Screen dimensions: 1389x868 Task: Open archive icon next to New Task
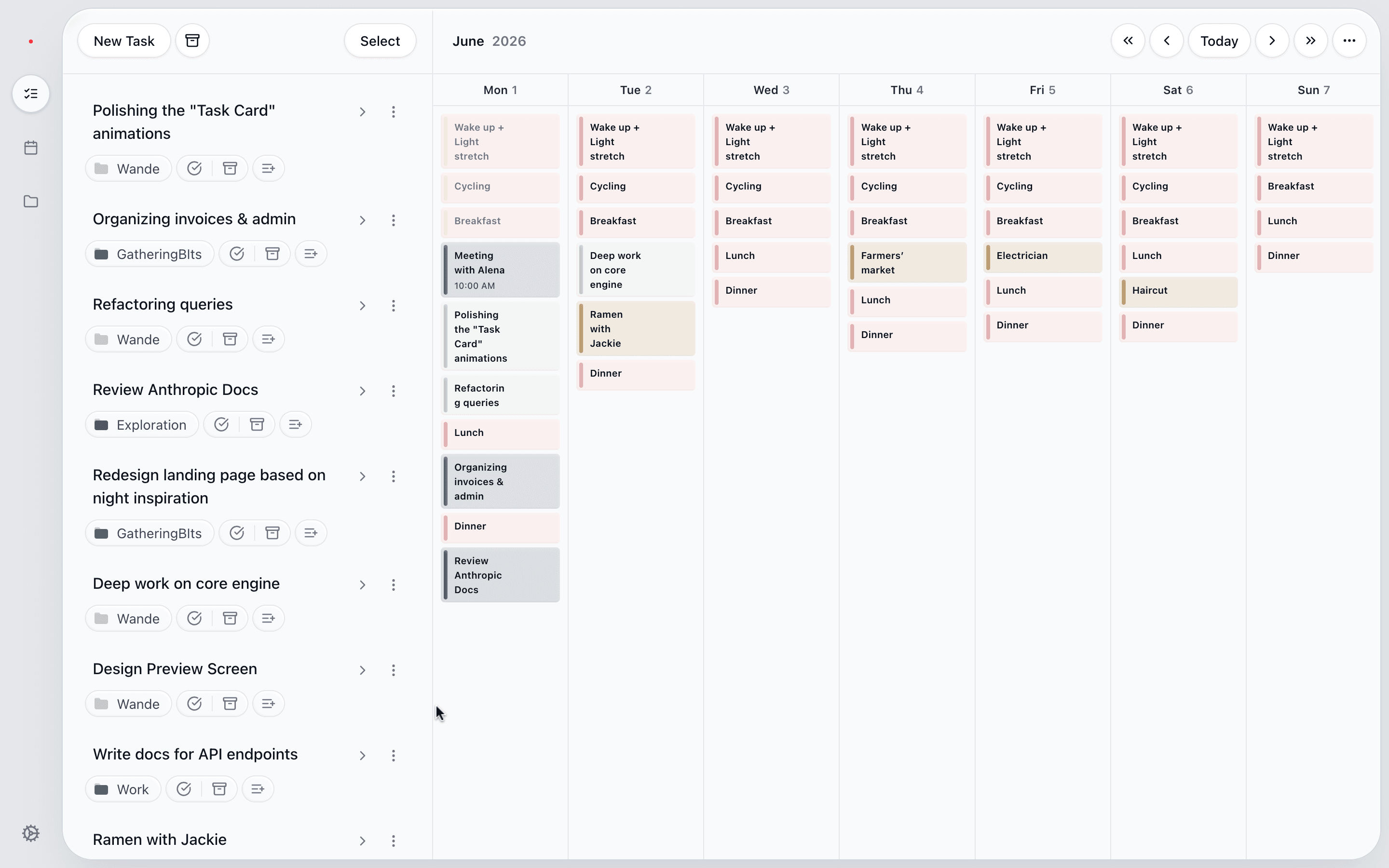(192, 41)
